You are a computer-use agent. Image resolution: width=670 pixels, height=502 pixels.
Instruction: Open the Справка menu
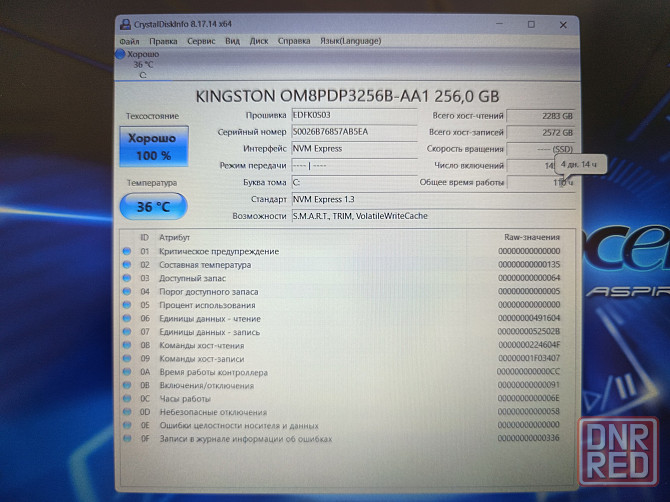294,41
